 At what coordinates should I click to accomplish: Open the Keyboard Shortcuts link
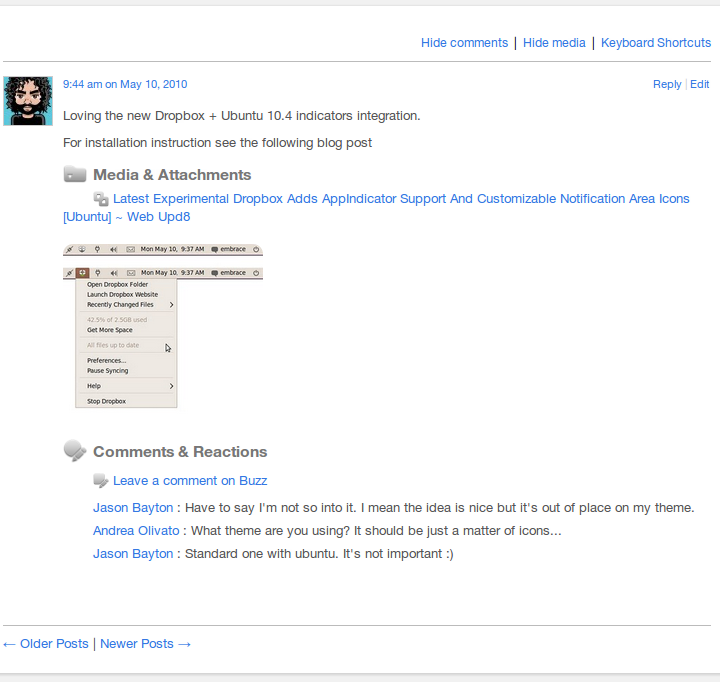[656, 43]
